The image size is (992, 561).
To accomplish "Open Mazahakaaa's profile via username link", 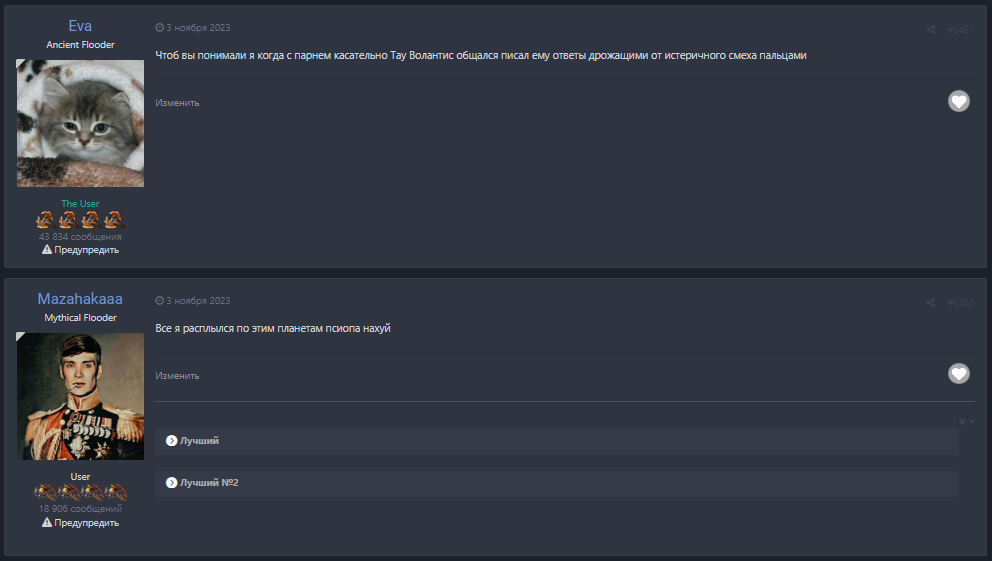I will [x=80, y=299].
